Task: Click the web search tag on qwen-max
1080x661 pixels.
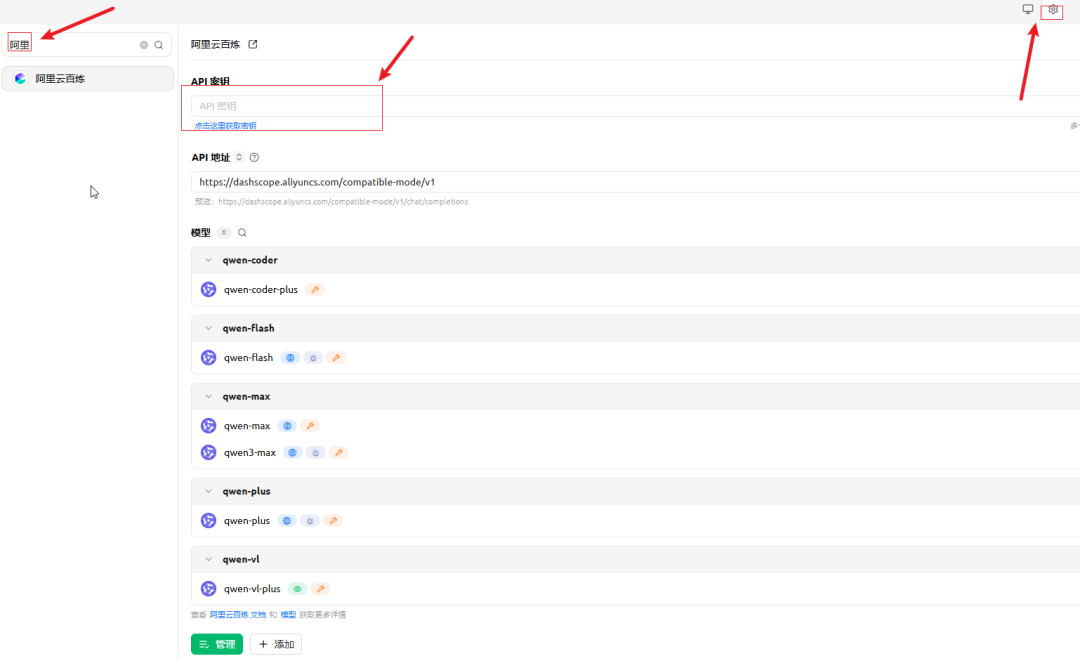Action: 287,426
